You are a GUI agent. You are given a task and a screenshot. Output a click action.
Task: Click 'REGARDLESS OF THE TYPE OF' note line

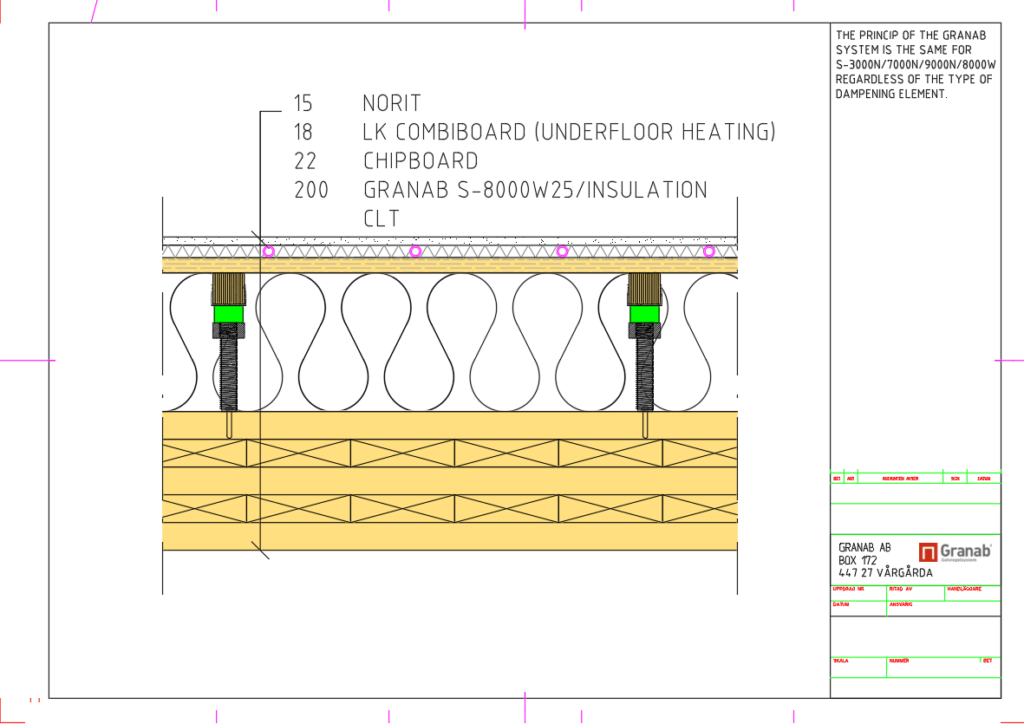(x=914, y=79)
